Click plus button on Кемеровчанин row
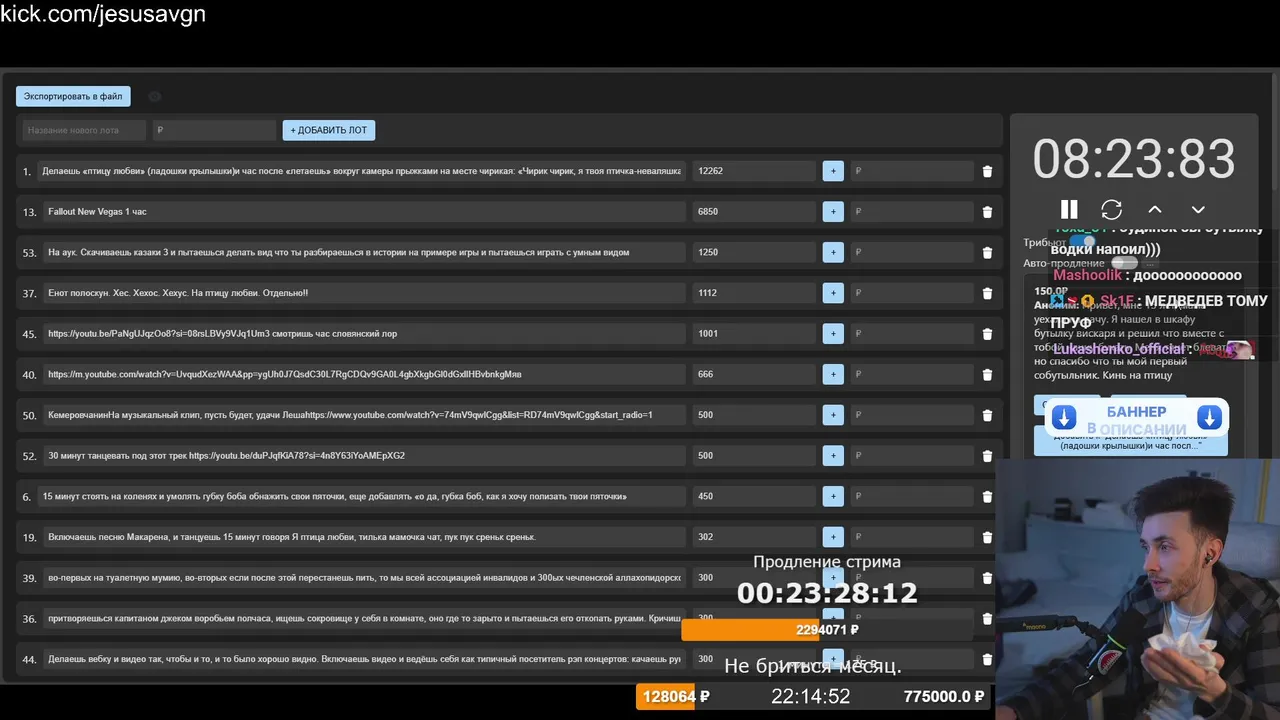The height and width of the screenshot is (720, 1280). [x=833, y=415]
